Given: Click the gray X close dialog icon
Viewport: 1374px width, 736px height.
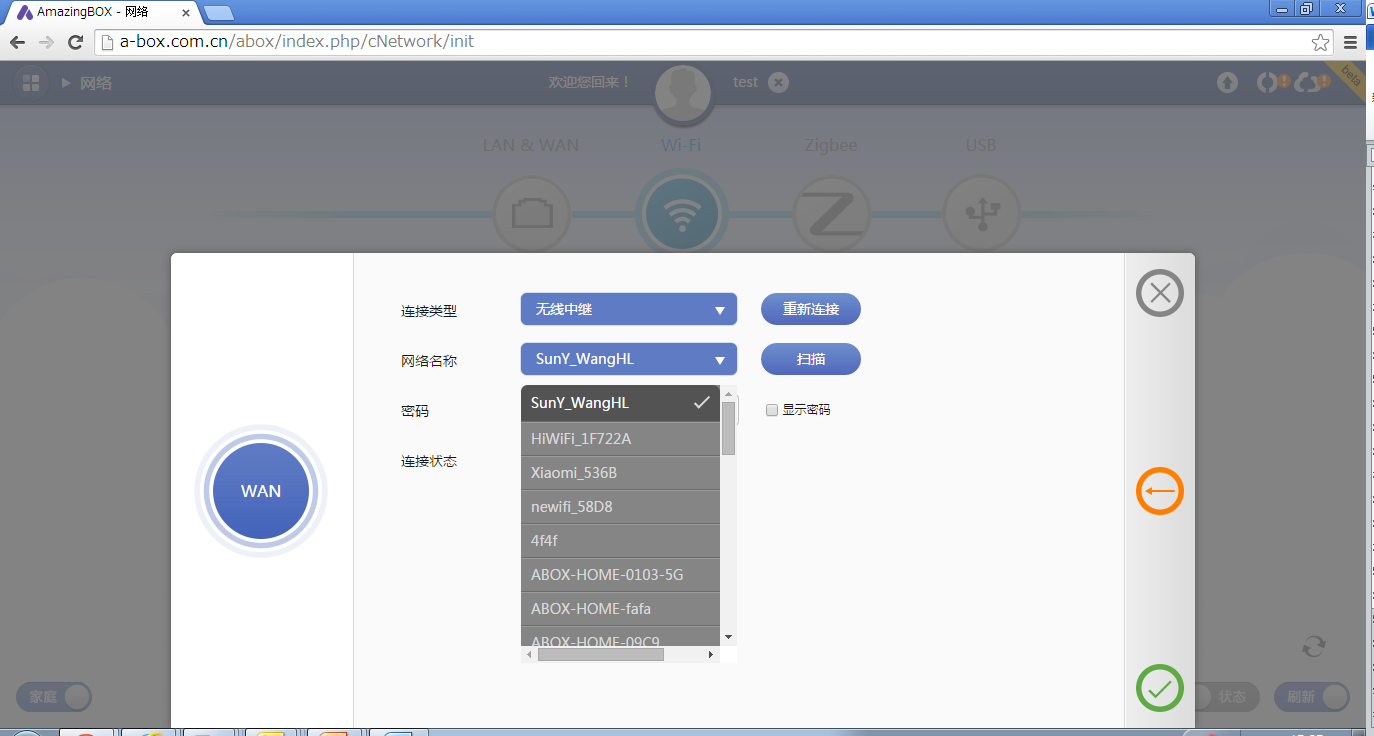Looking at the screenshot, I should click(1159, 293).
